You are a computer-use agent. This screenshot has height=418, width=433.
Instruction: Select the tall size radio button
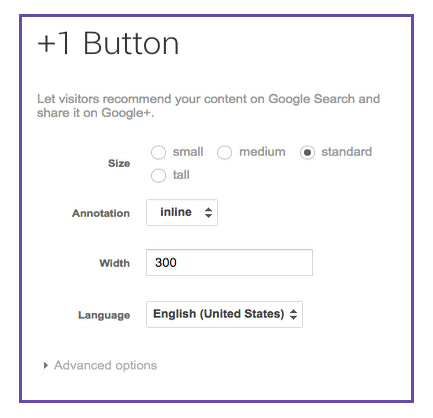(158, 175)
